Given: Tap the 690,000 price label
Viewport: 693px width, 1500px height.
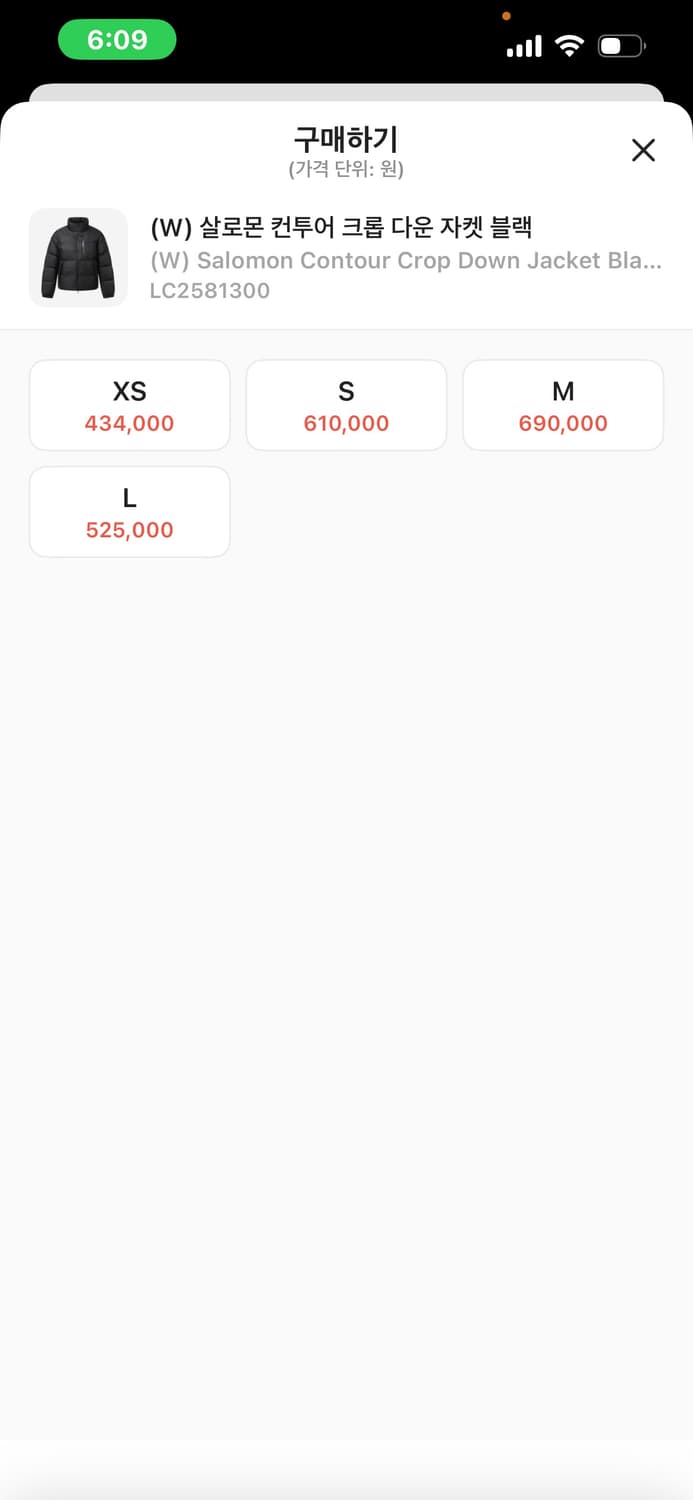Looking at the screenshot, I should (x=563, y=423).
